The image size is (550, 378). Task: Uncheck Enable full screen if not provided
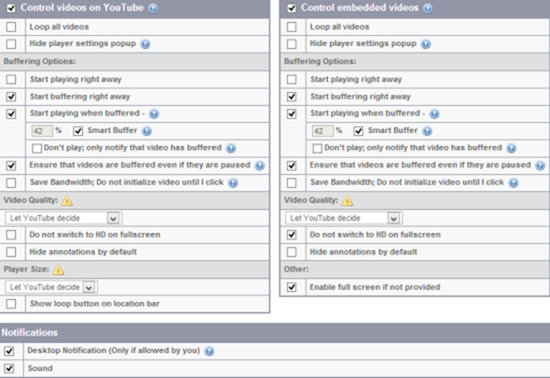pyautogui.click(x=291, y=287)
